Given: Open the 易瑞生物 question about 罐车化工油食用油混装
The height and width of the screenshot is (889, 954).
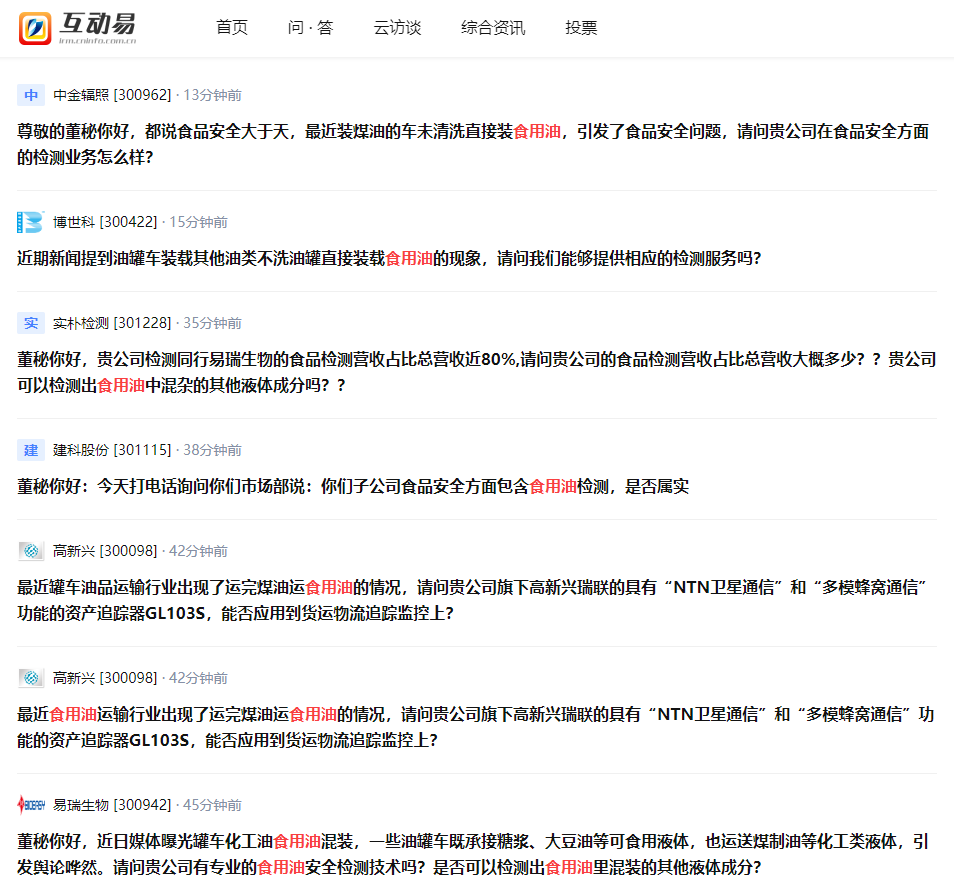Looking at the screenshot, I should tap(473, 854).
